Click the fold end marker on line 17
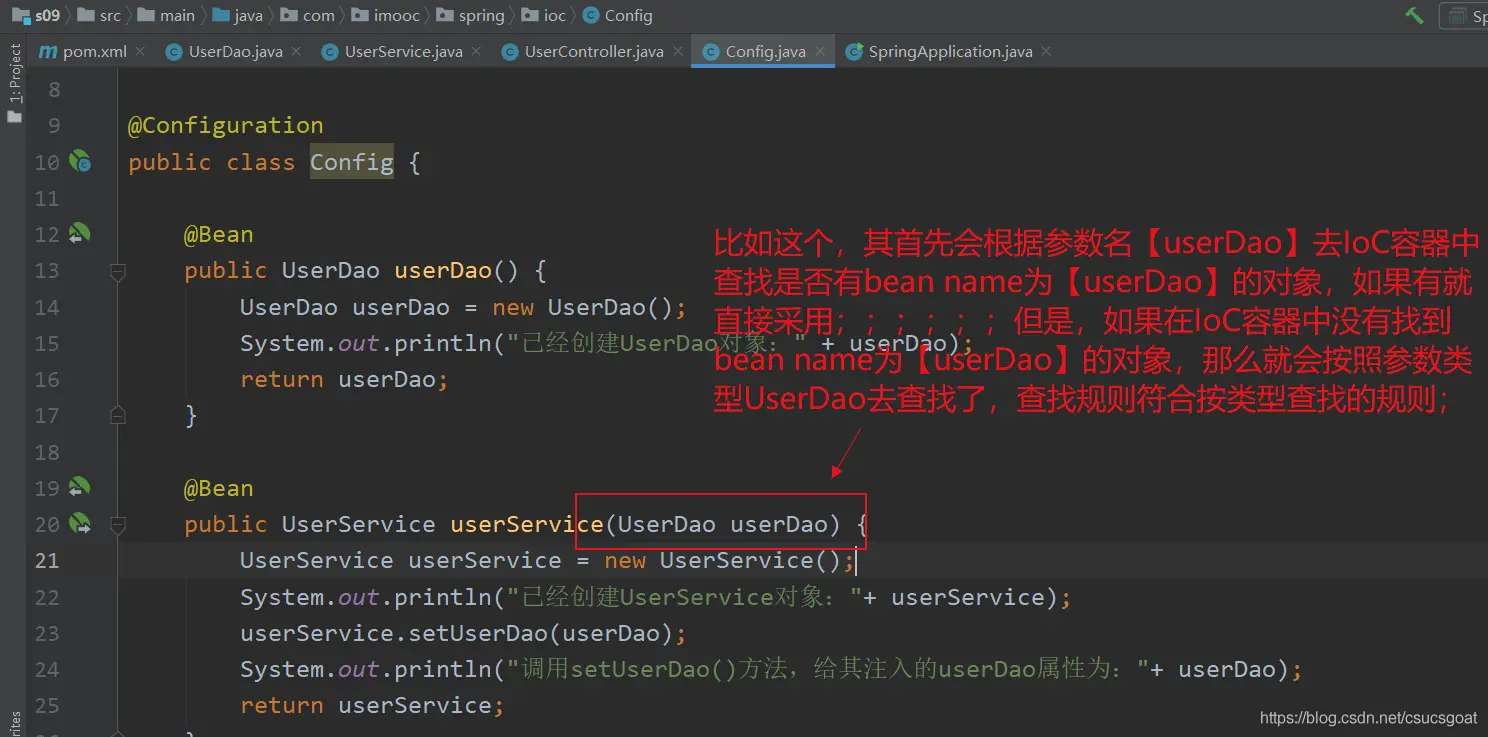Image resolution: width=1488 pixels, height=737 pixels. tap(118, 415)
